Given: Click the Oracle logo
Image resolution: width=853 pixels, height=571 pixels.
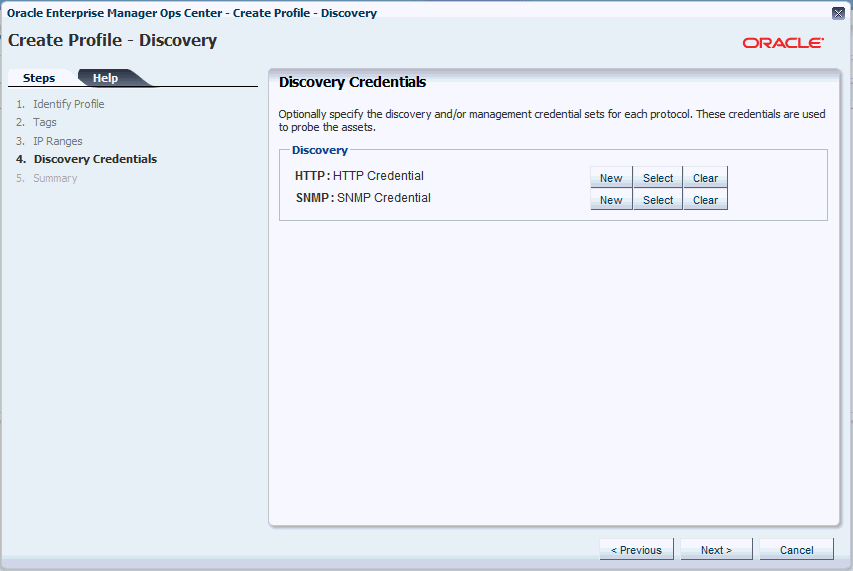Looking at the screenshot, I should click(783, 43).
